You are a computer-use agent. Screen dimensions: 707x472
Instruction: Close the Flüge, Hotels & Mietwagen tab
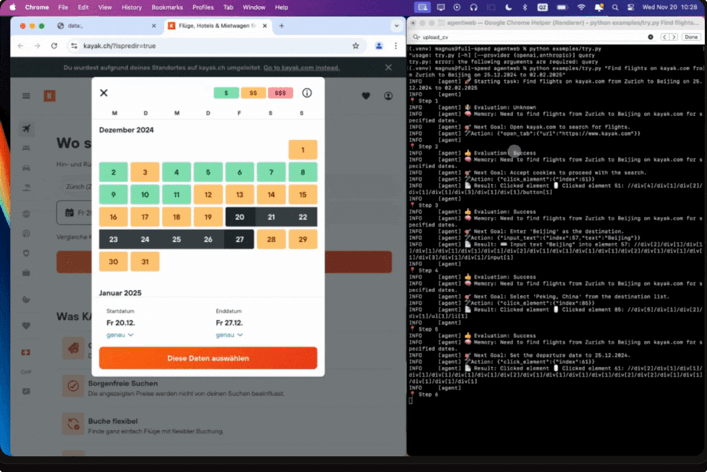[265, 26]
